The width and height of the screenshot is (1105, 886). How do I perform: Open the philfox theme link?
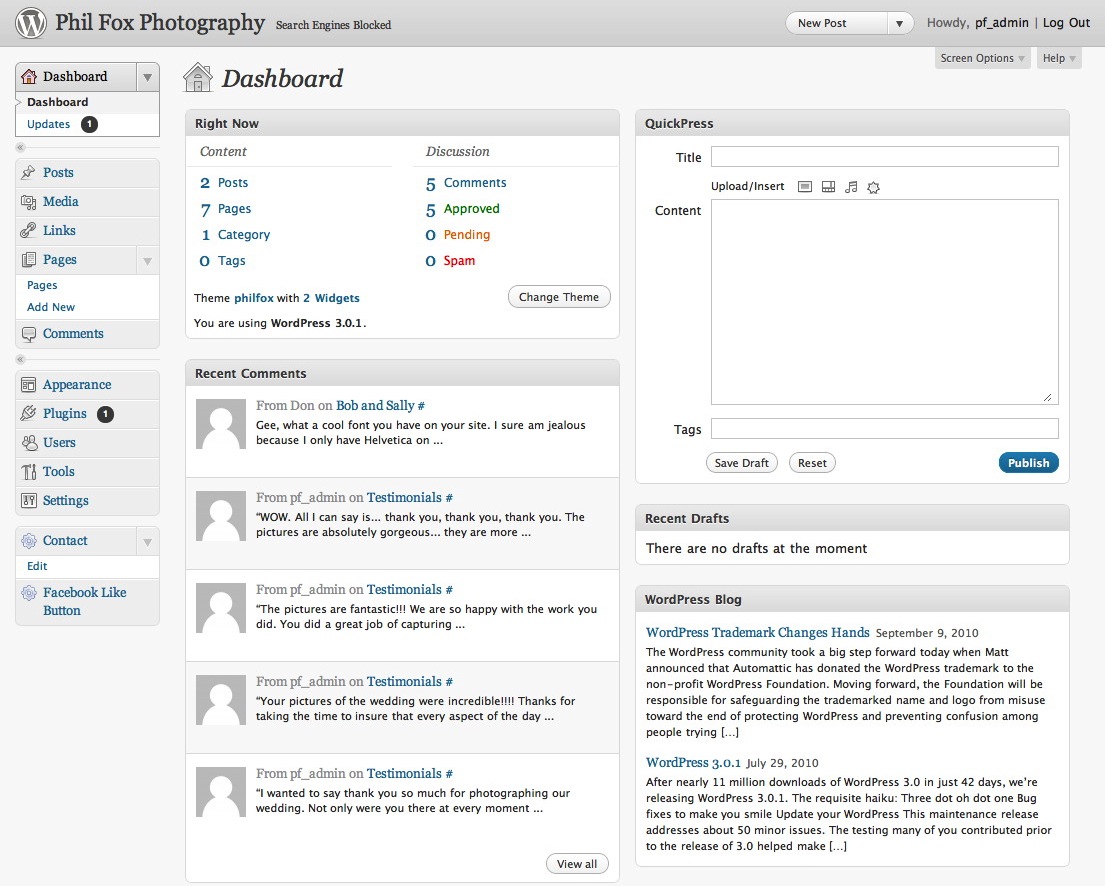(x=254, y=298)
